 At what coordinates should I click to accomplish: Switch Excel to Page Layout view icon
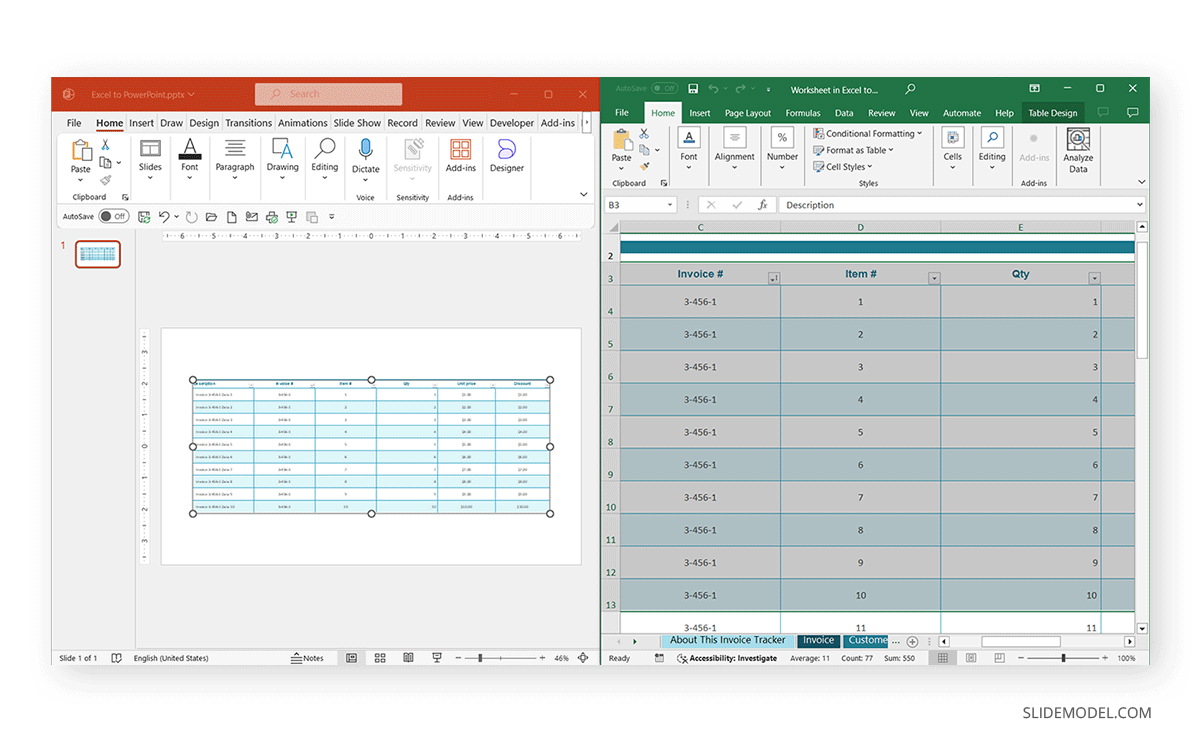971,658
